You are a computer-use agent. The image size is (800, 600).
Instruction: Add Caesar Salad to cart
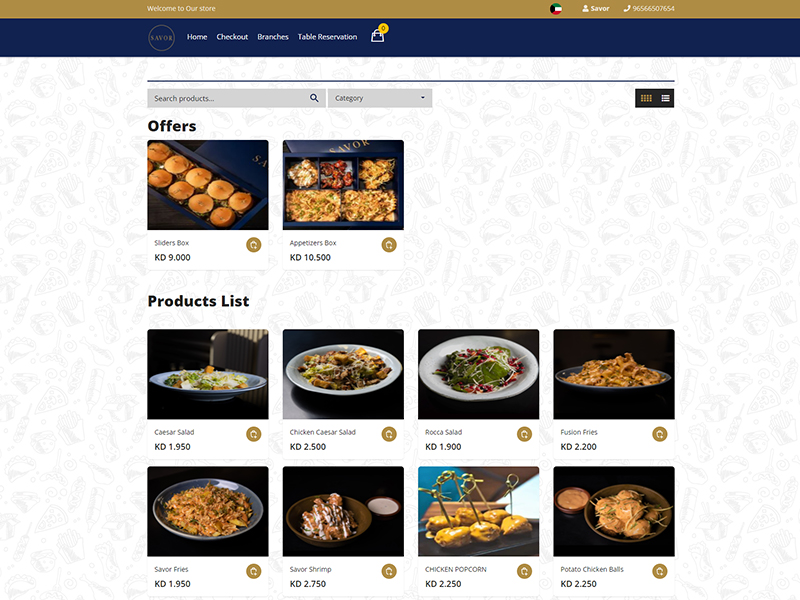point(254,434)
